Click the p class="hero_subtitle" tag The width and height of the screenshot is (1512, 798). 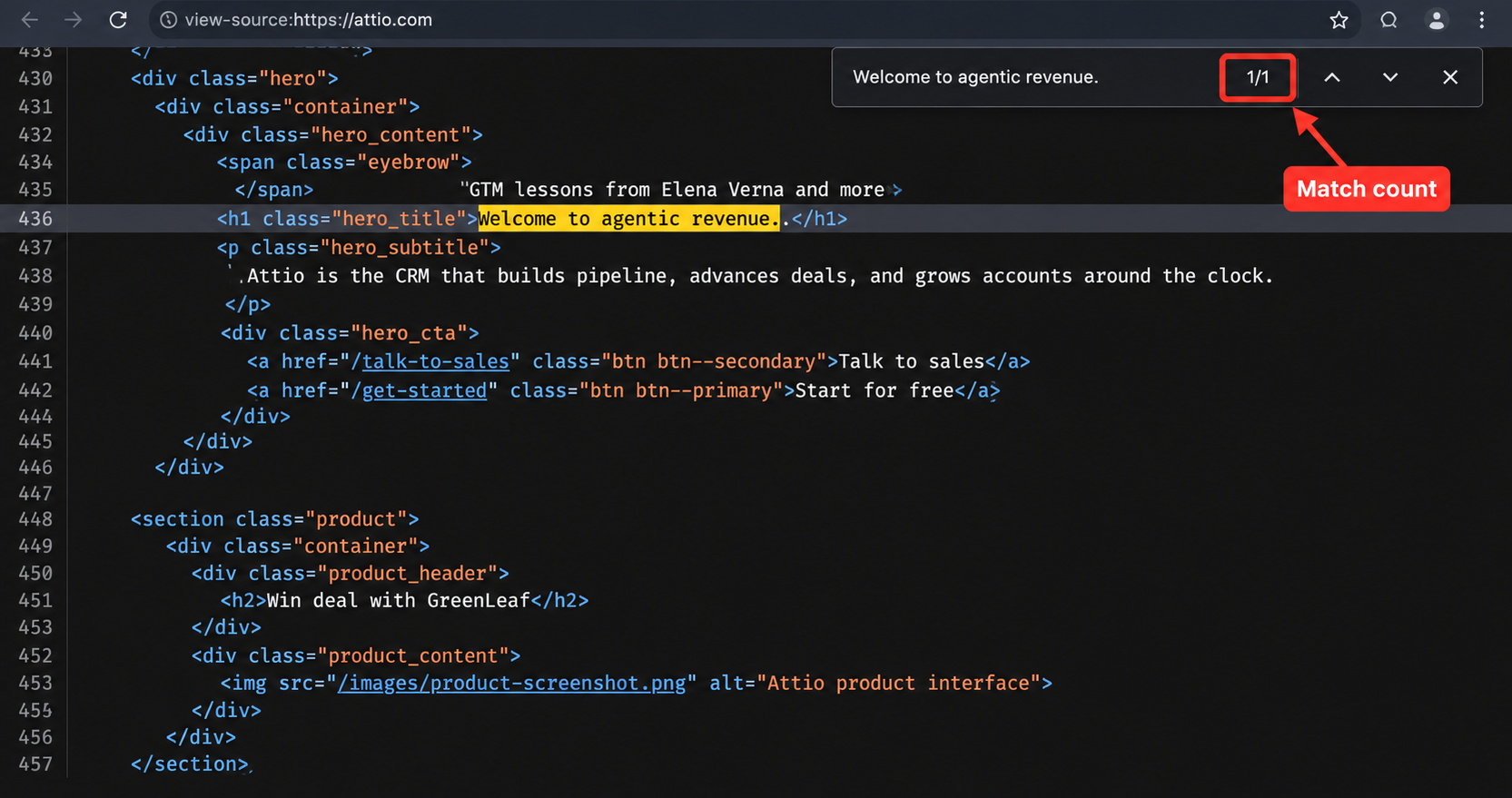click(x=359, y=248)
